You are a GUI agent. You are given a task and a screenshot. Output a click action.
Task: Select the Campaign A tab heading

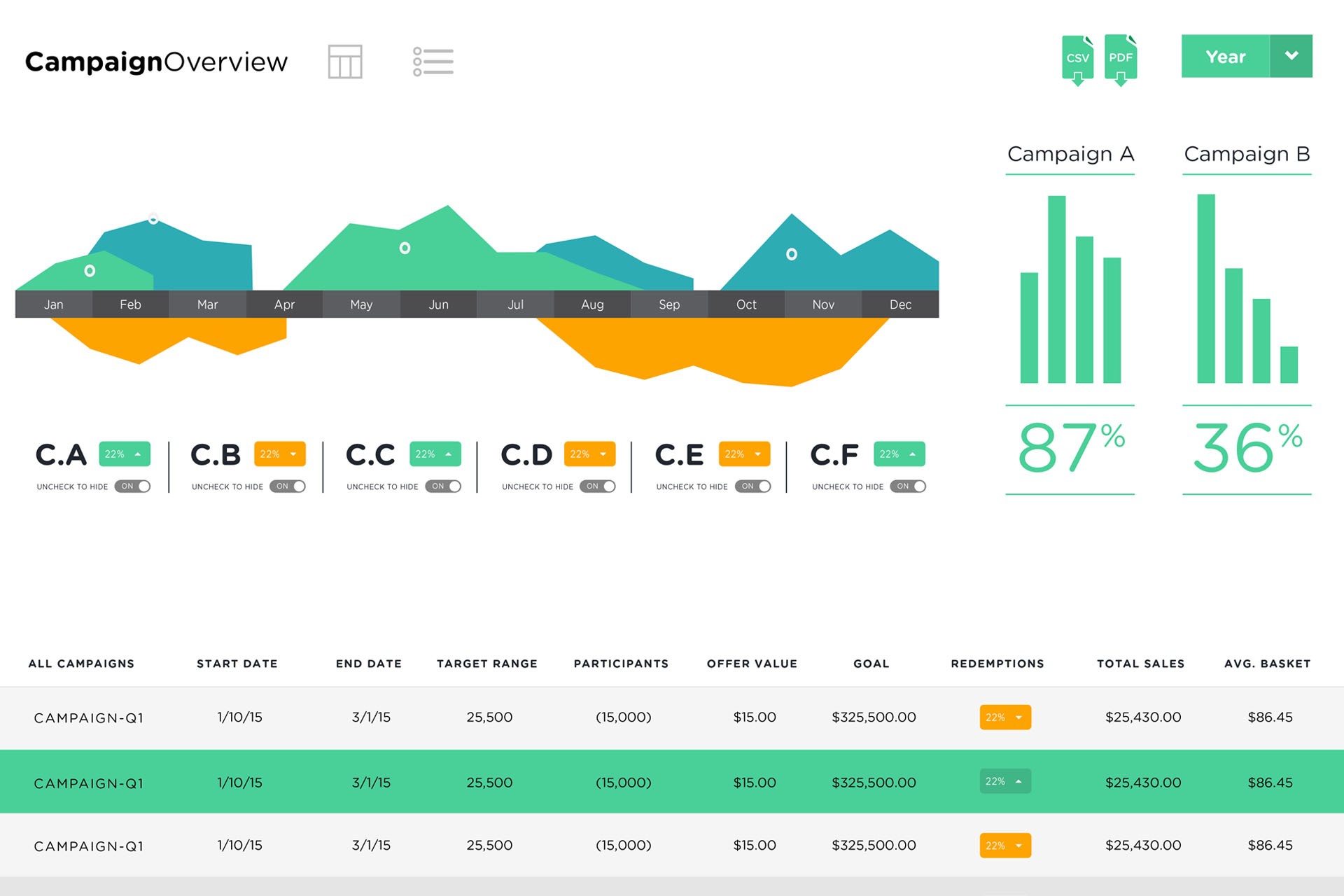pos(1070,154)
